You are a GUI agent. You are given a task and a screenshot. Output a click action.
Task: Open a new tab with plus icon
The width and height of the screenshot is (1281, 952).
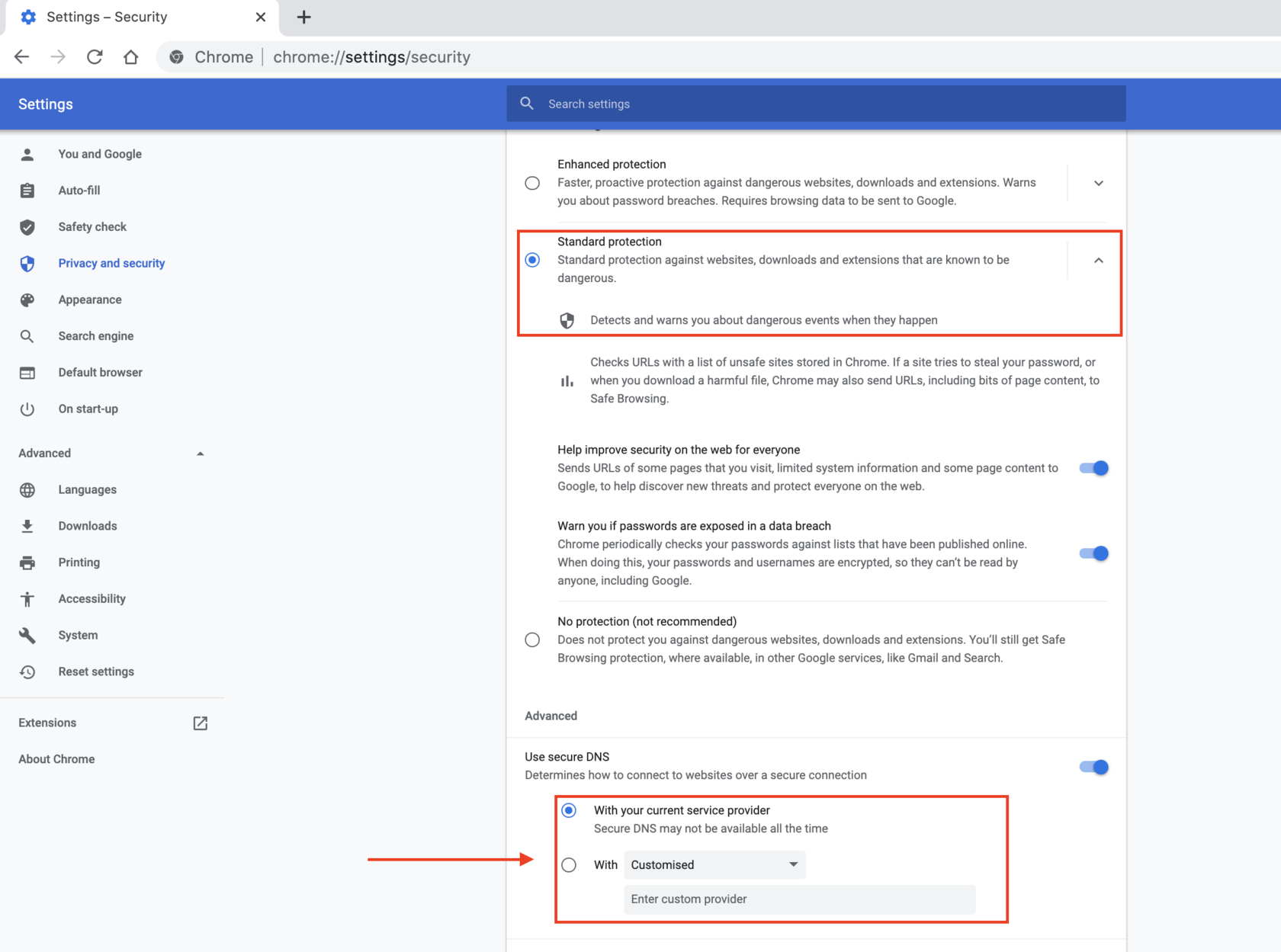[303, 17]
